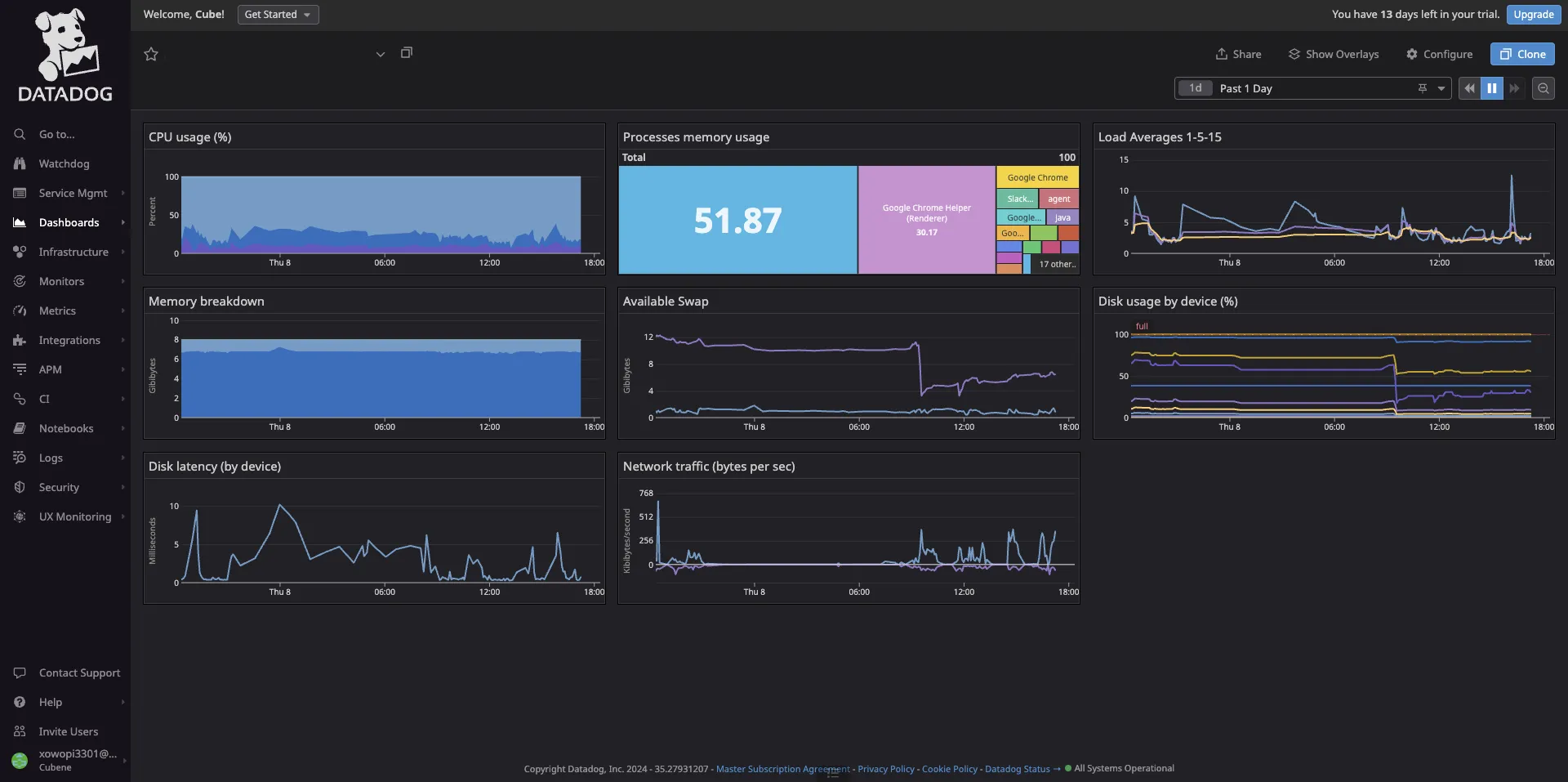This screenshot has width=1568, height=782.
Task: Toggle Show Overlays on the dashboard
Action: coord(1334,54)
